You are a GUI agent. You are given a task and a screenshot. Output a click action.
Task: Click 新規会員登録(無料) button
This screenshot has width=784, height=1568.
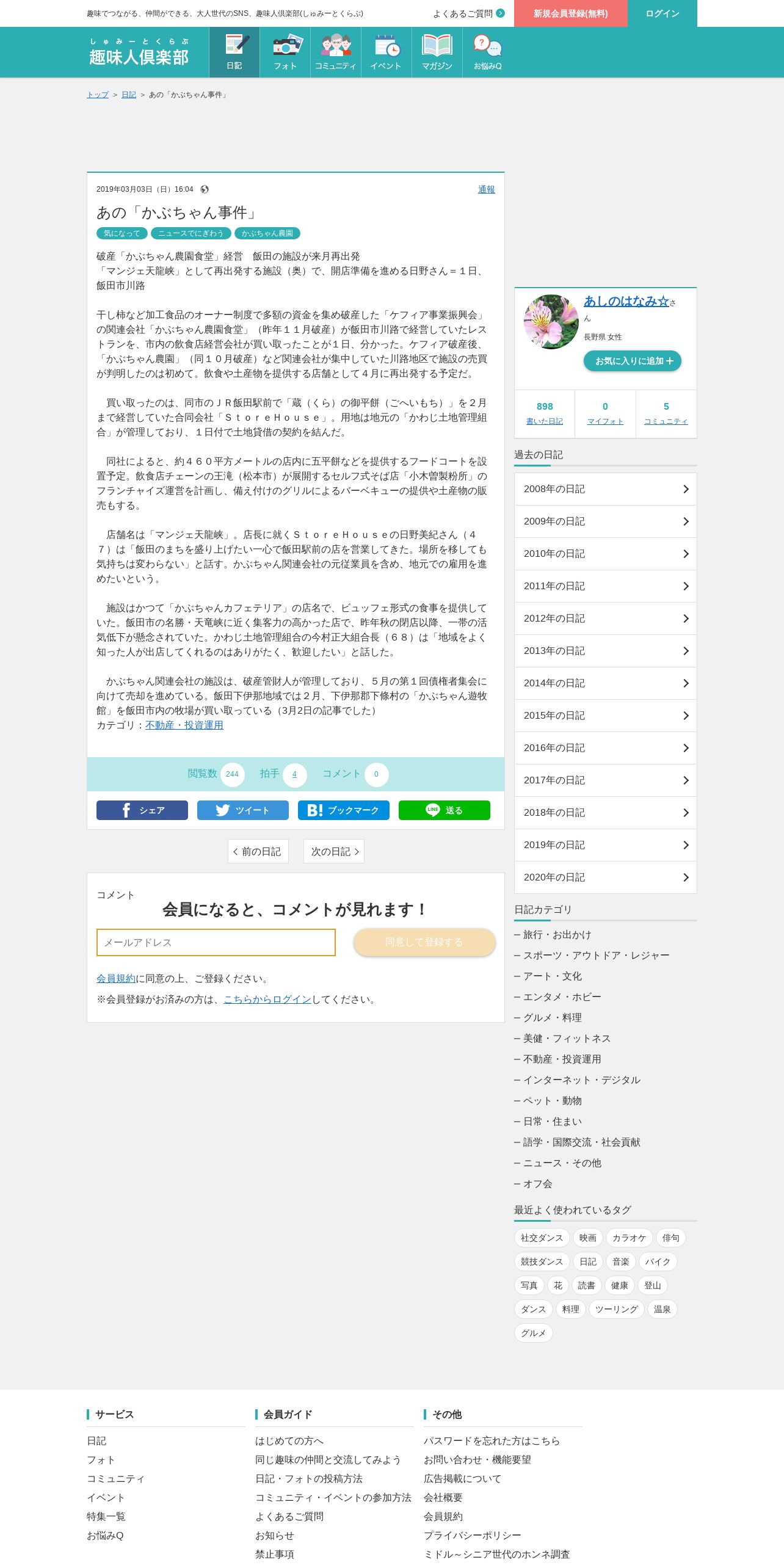[x=571, y=13]
